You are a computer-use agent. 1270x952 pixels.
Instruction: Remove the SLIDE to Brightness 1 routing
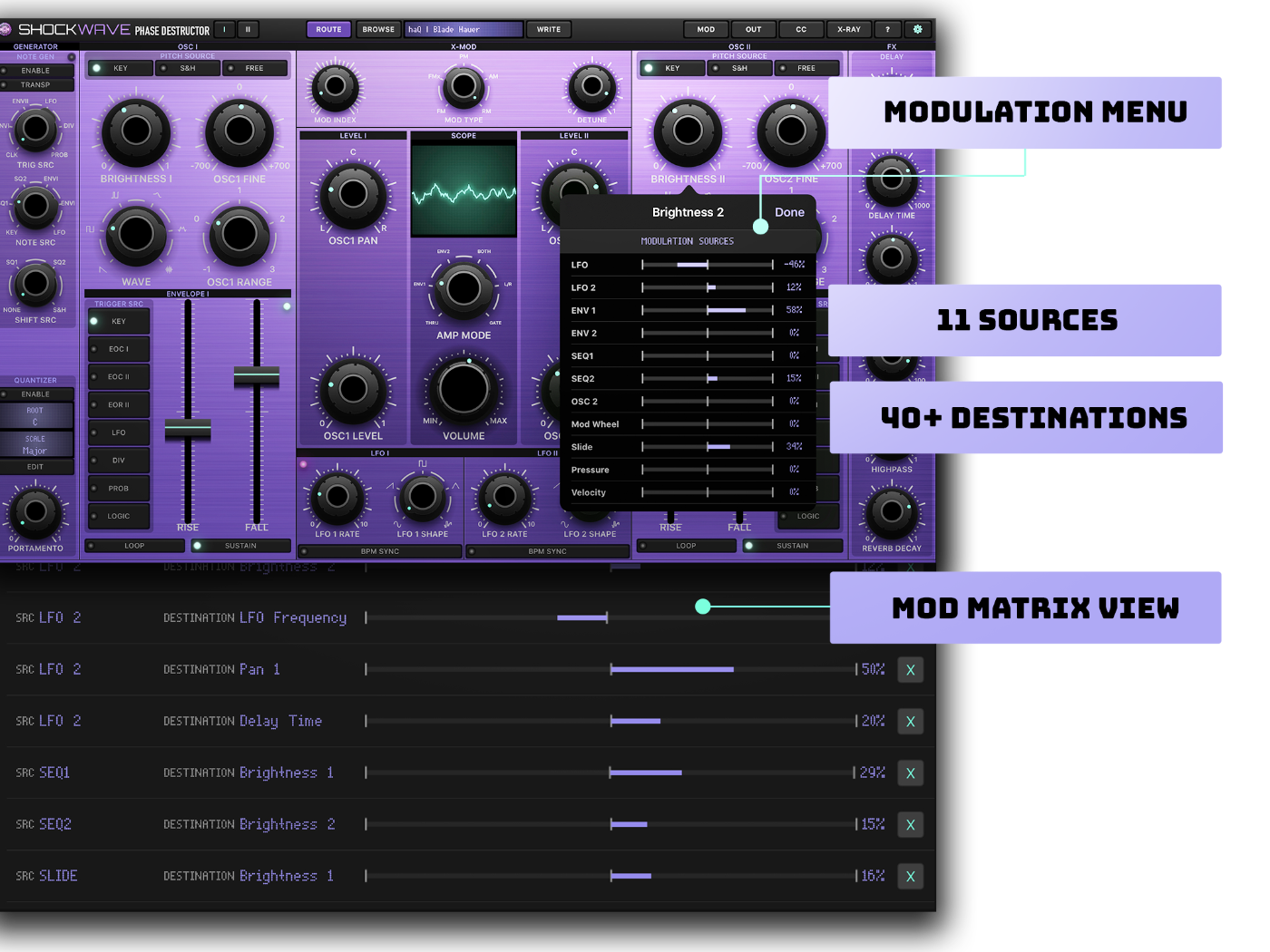tap(910, 877)
